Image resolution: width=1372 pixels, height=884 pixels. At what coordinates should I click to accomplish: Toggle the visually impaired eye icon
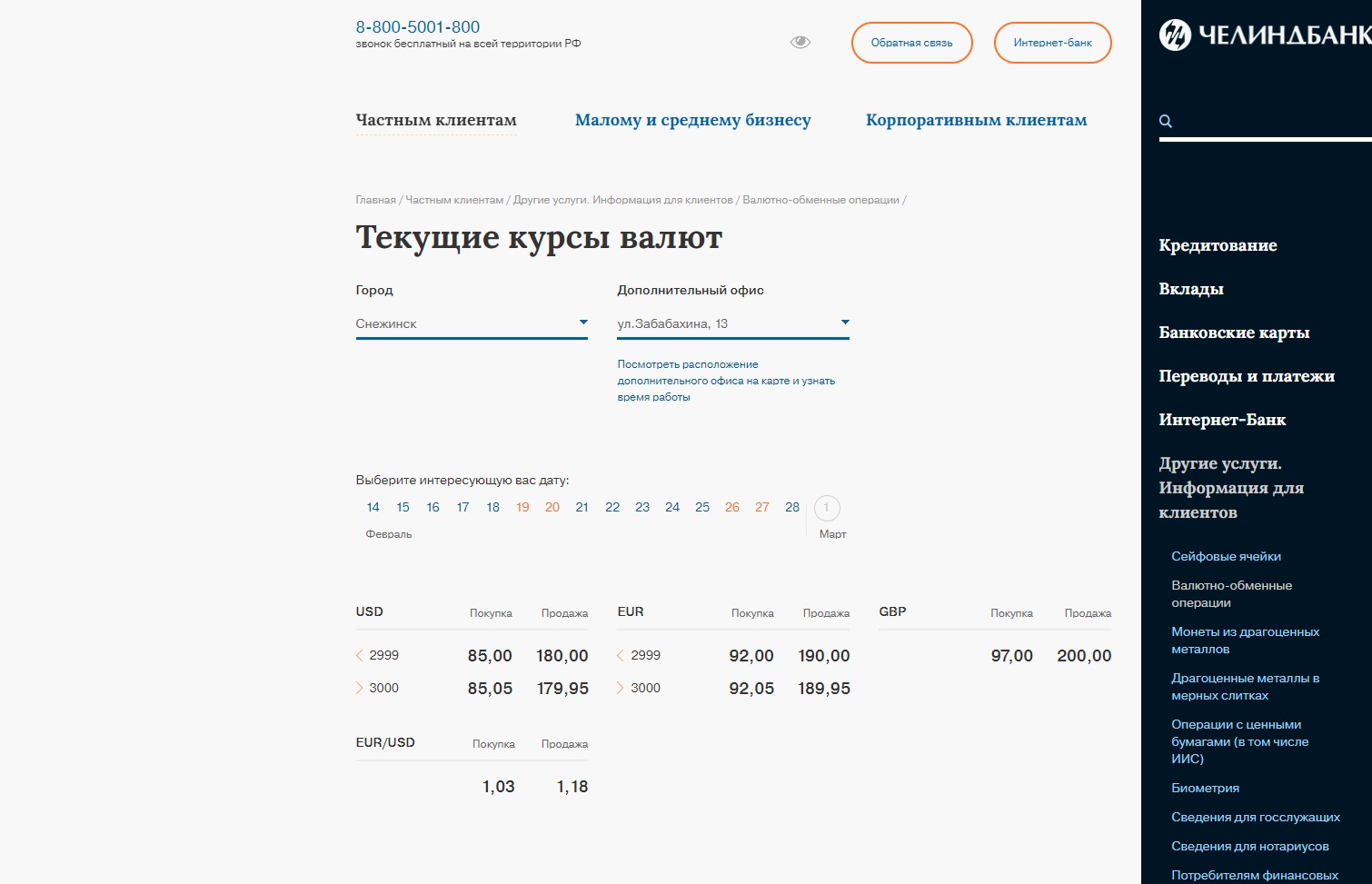pos(800,43)
